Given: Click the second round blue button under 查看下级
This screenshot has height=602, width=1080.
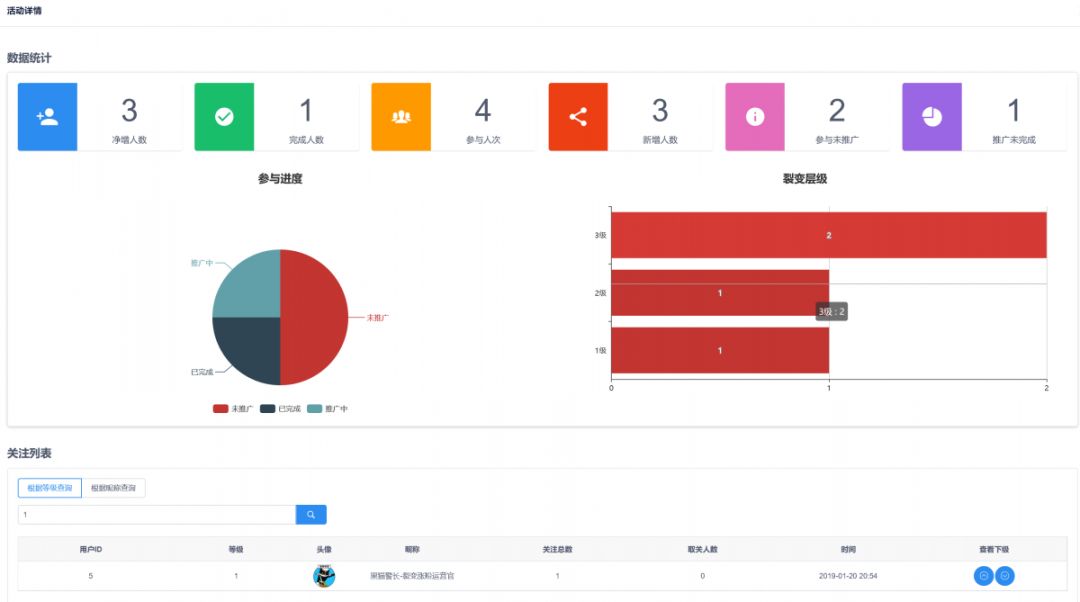Looking at the screenshot, I should tap(1005, 576).
